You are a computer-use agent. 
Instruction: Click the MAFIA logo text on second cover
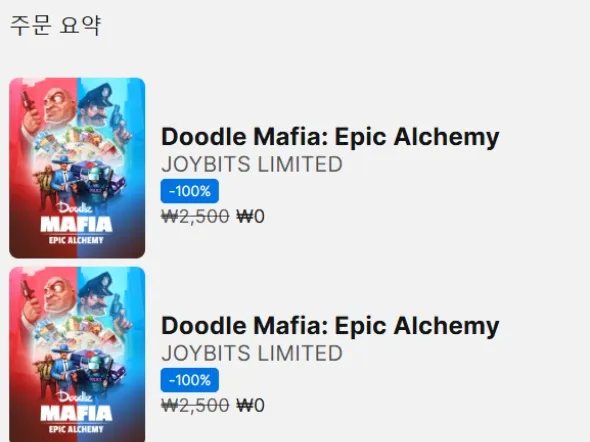76,414
